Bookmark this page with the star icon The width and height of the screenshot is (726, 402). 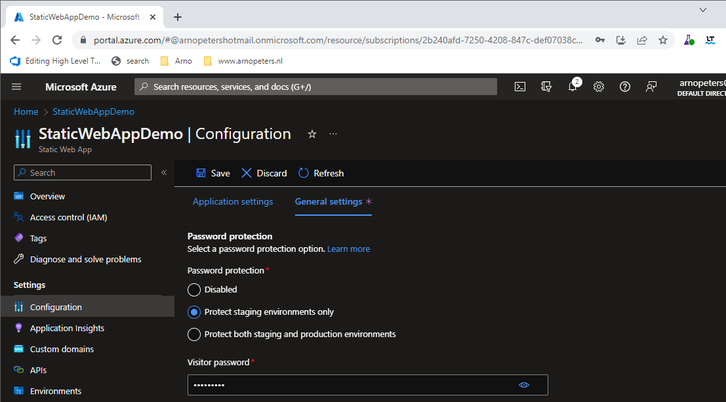point(663,40)
